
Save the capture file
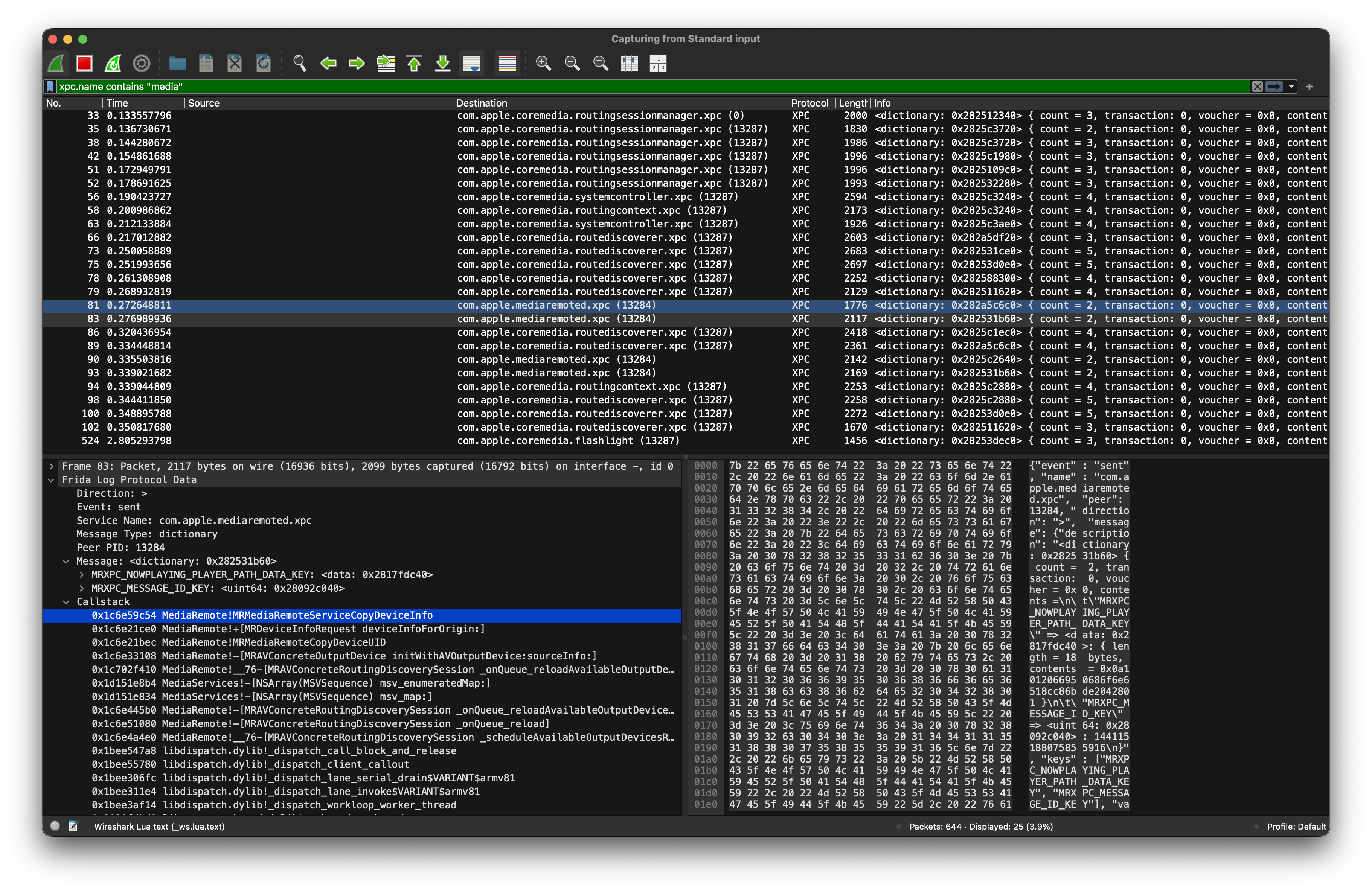(x=206, y=63)
